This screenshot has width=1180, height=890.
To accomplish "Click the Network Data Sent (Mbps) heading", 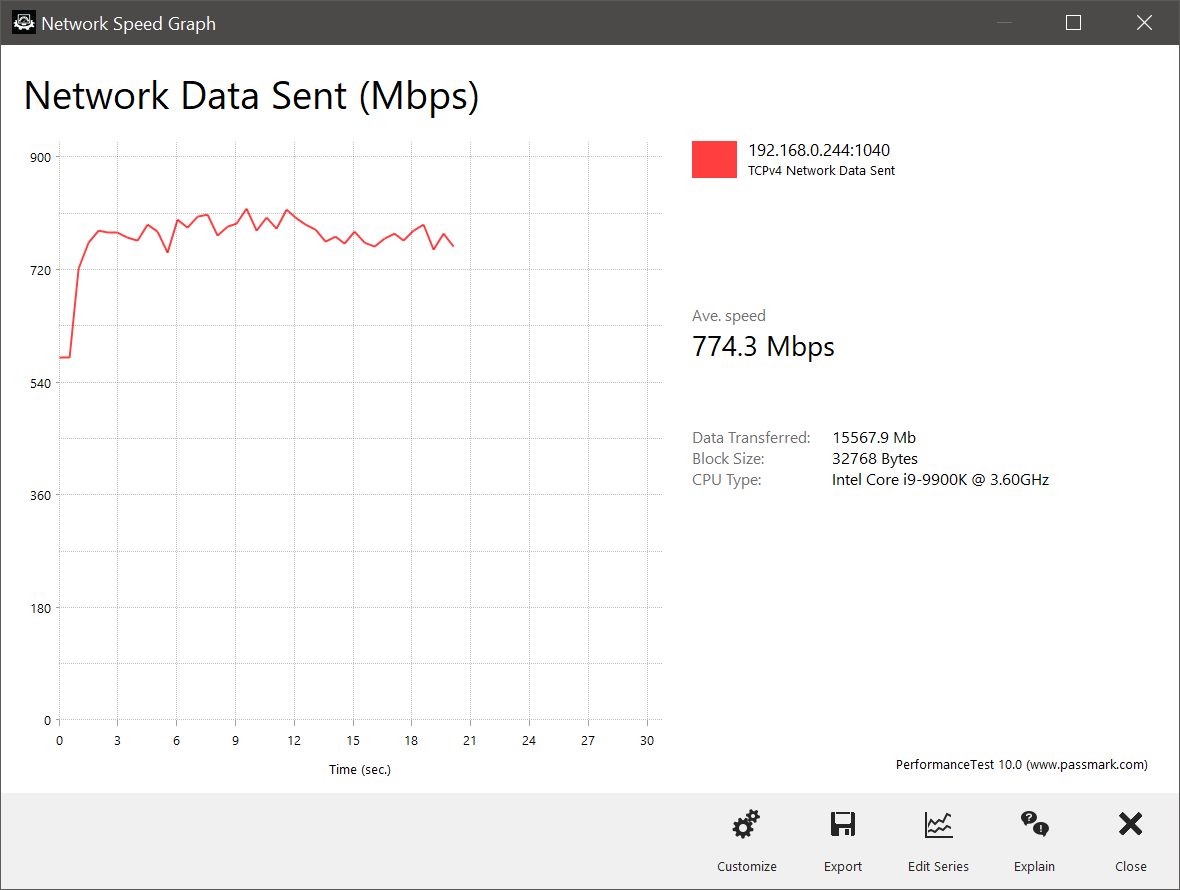I will (251, 96).
